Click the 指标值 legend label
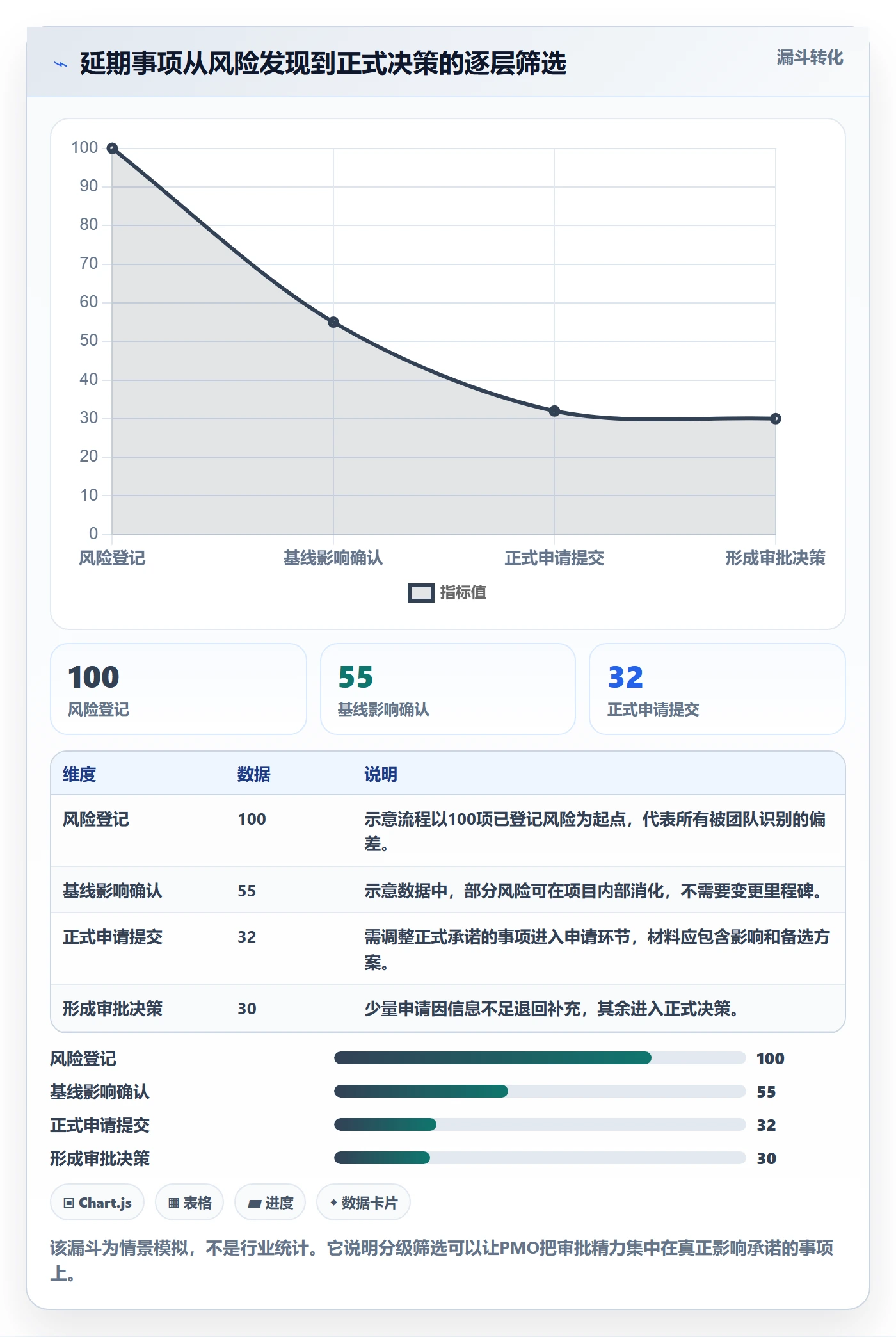Screen dimensions: 896x1337 pyautogui.click(x=463, y=593)
